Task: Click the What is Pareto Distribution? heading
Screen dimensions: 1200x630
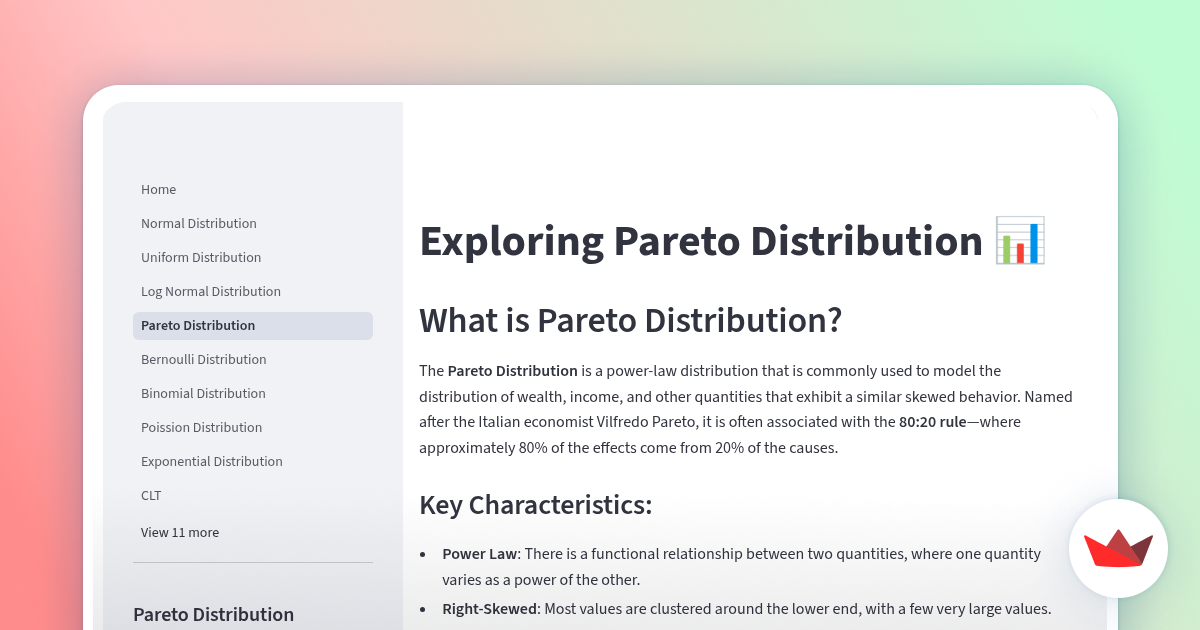Action: point(631,321)
